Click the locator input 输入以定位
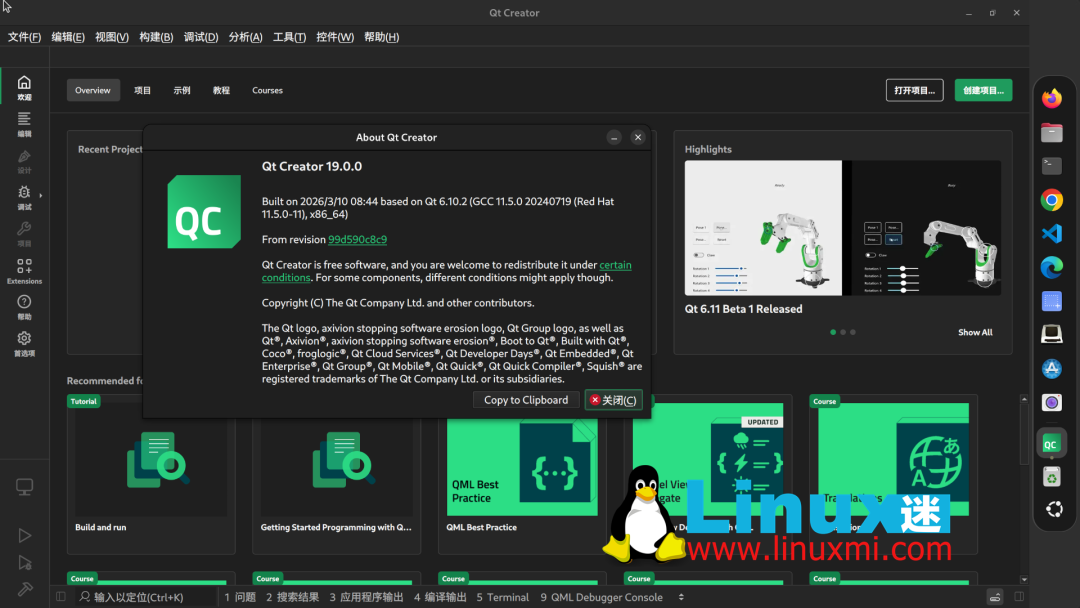 (146, 597)
